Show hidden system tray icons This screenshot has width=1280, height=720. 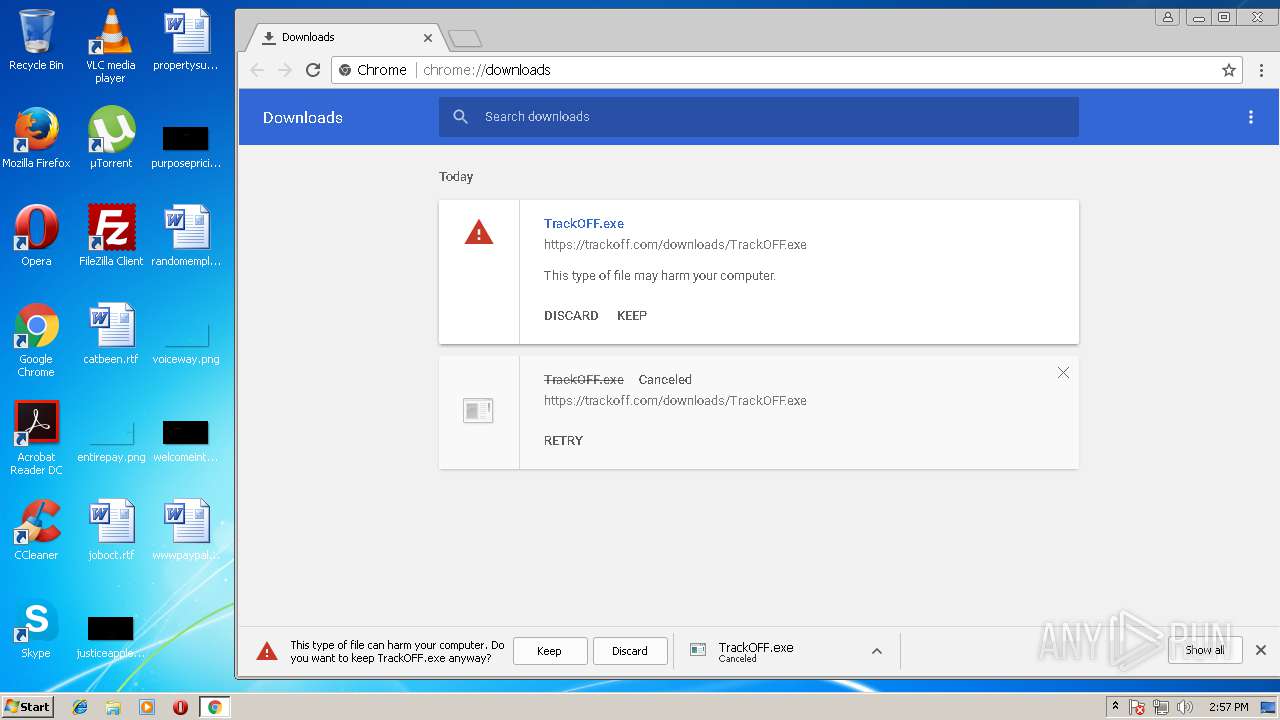1115,707
